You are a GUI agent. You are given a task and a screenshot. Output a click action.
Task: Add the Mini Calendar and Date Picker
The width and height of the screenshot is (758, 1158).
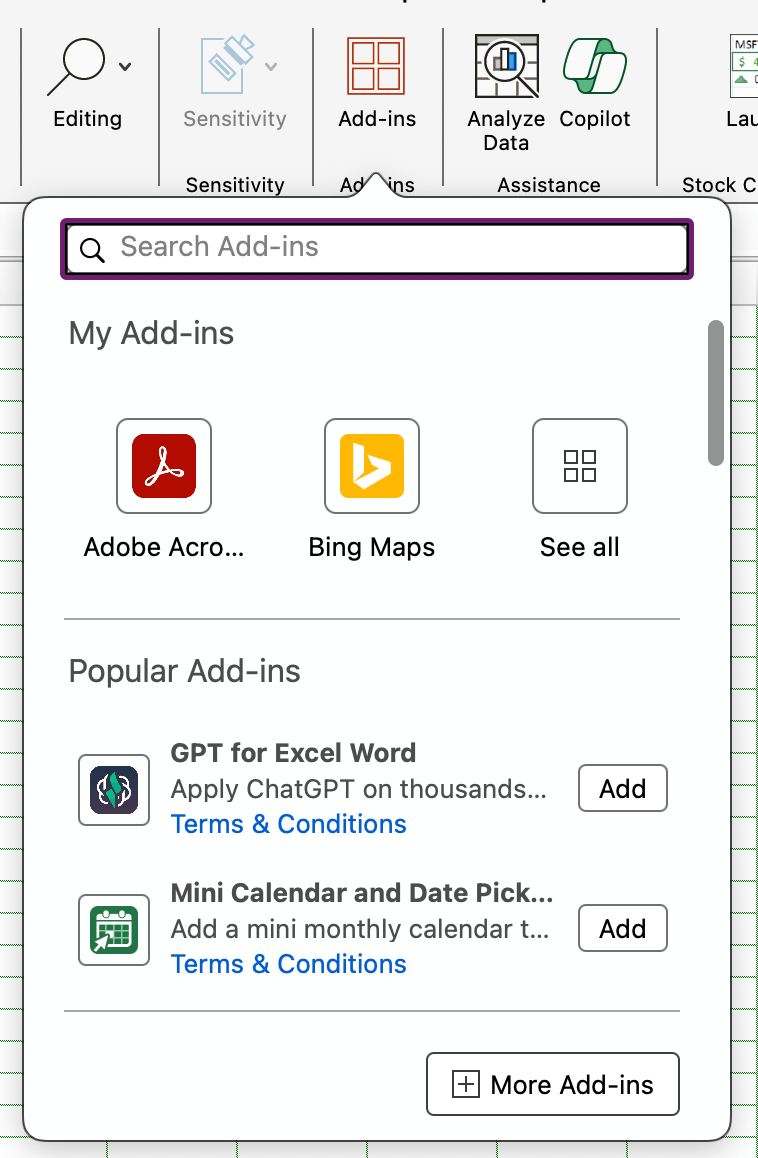pos(622,929)
